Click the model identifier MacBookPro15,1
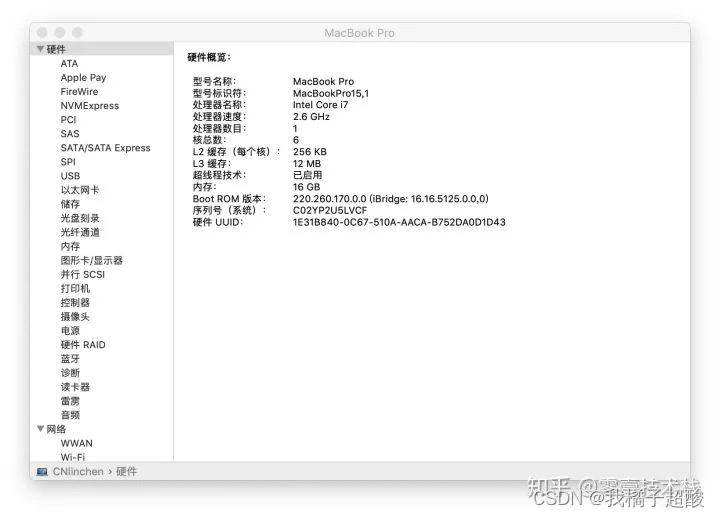This screenshot has width=720, height=517. [331, 93]
